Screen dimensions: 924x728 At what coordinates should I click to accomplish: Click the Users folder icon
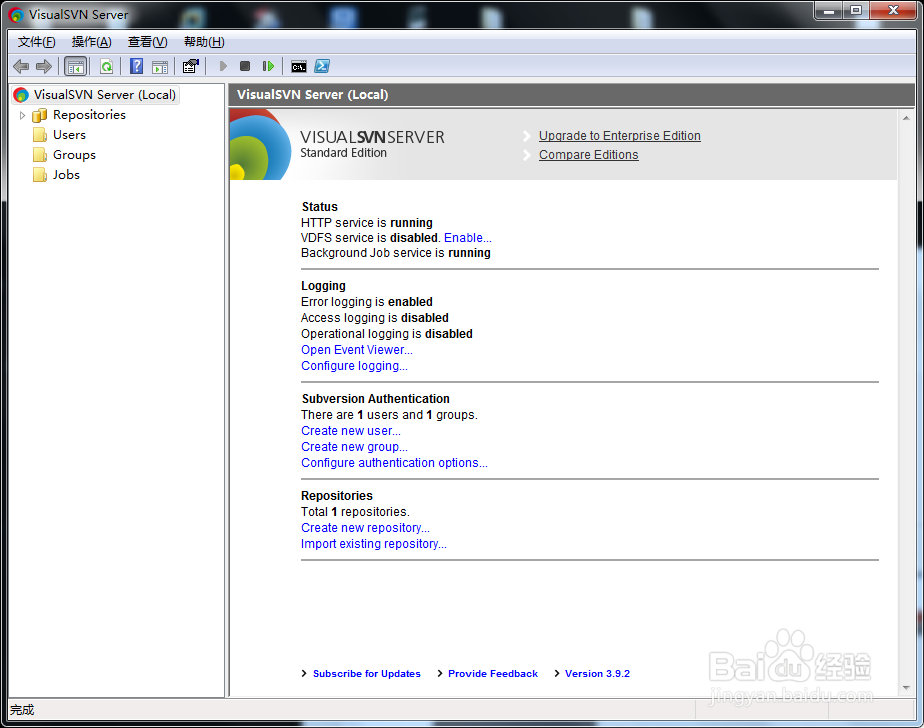[x=40, y=135]
